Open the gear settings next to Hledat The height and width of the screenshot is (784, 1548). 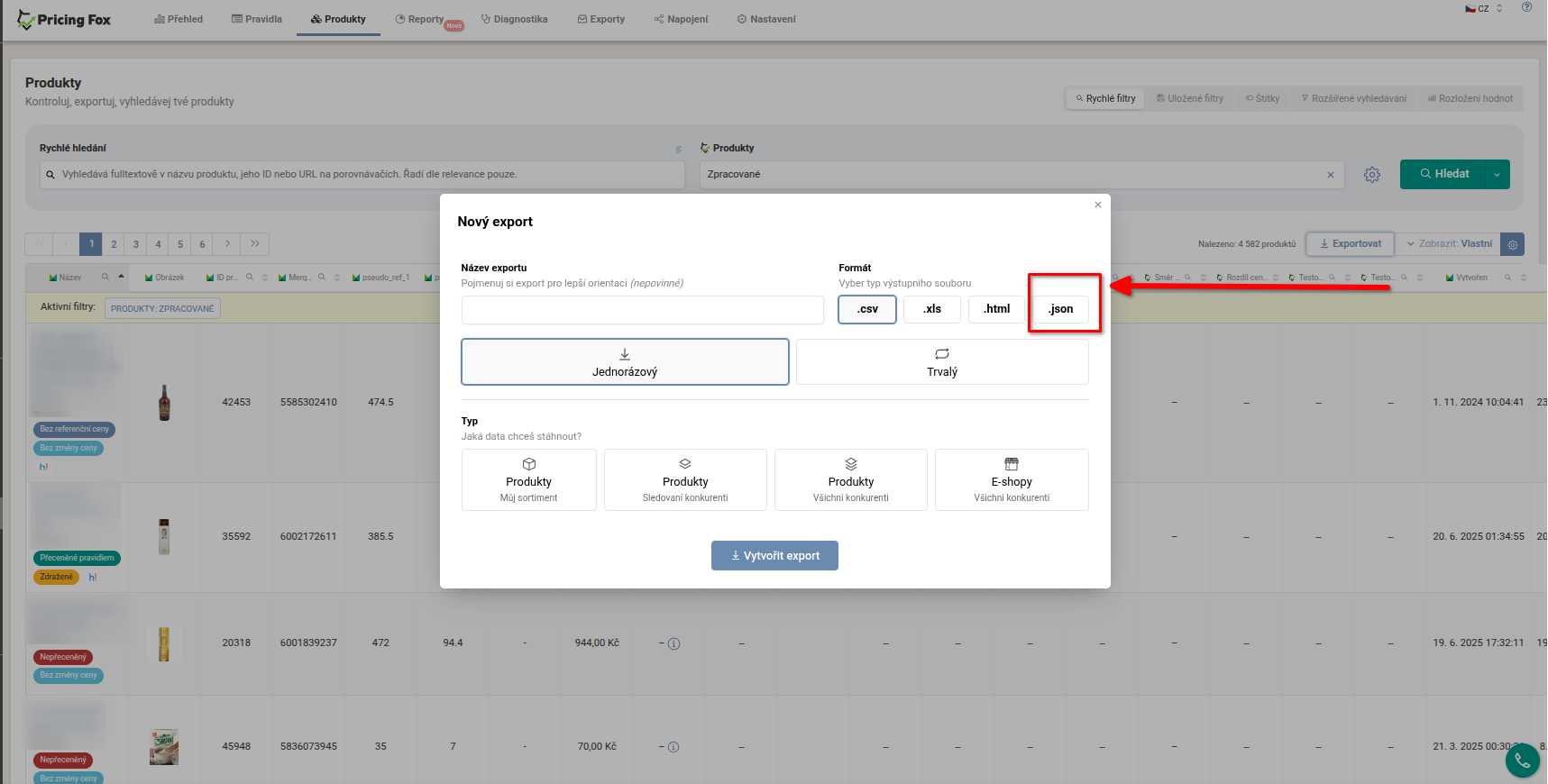click(1371, 175)
